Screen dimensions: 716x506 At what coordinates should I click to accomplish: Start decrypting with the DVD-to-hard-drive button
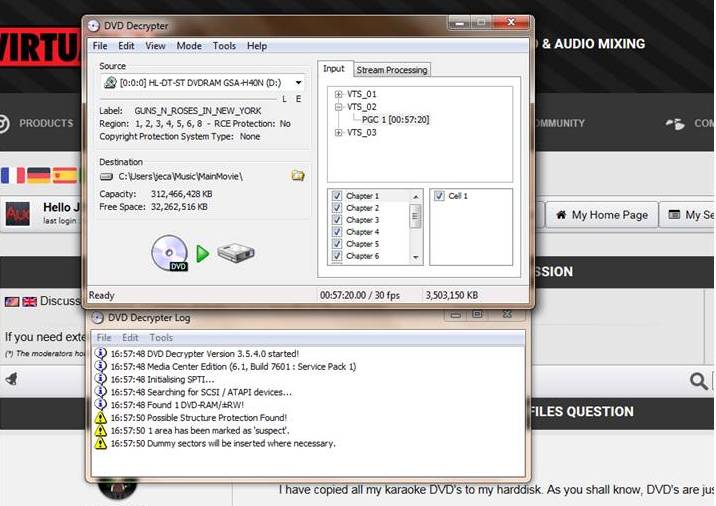pos(203,253)
